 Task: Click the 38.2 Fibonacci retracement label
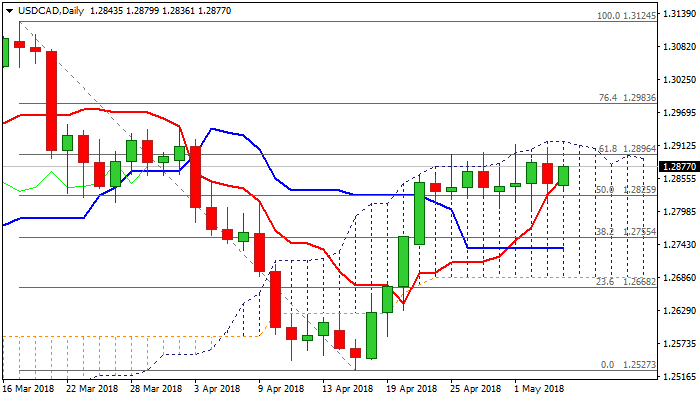coord(627,231)
